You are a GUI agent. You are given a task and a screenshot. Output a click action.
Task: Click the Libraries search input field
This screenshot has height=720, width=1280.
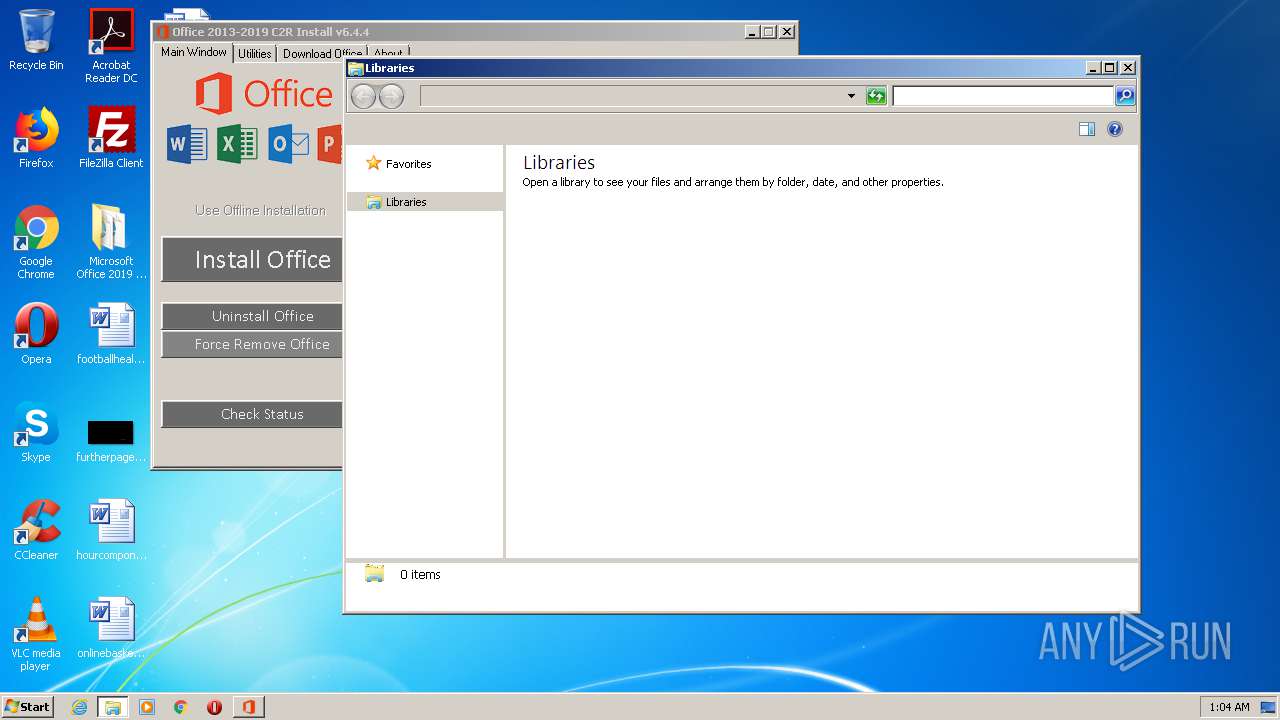tap(1003, 96)
